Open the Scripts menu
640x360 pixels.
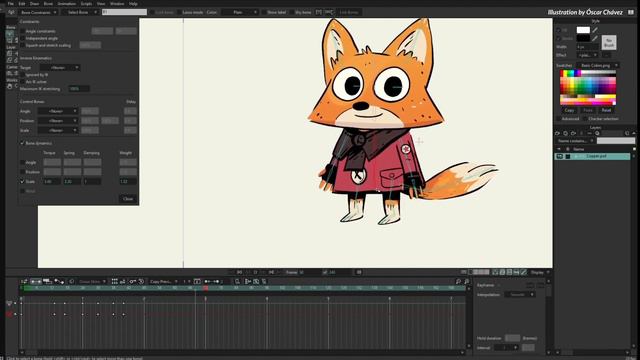pos(86,4)
